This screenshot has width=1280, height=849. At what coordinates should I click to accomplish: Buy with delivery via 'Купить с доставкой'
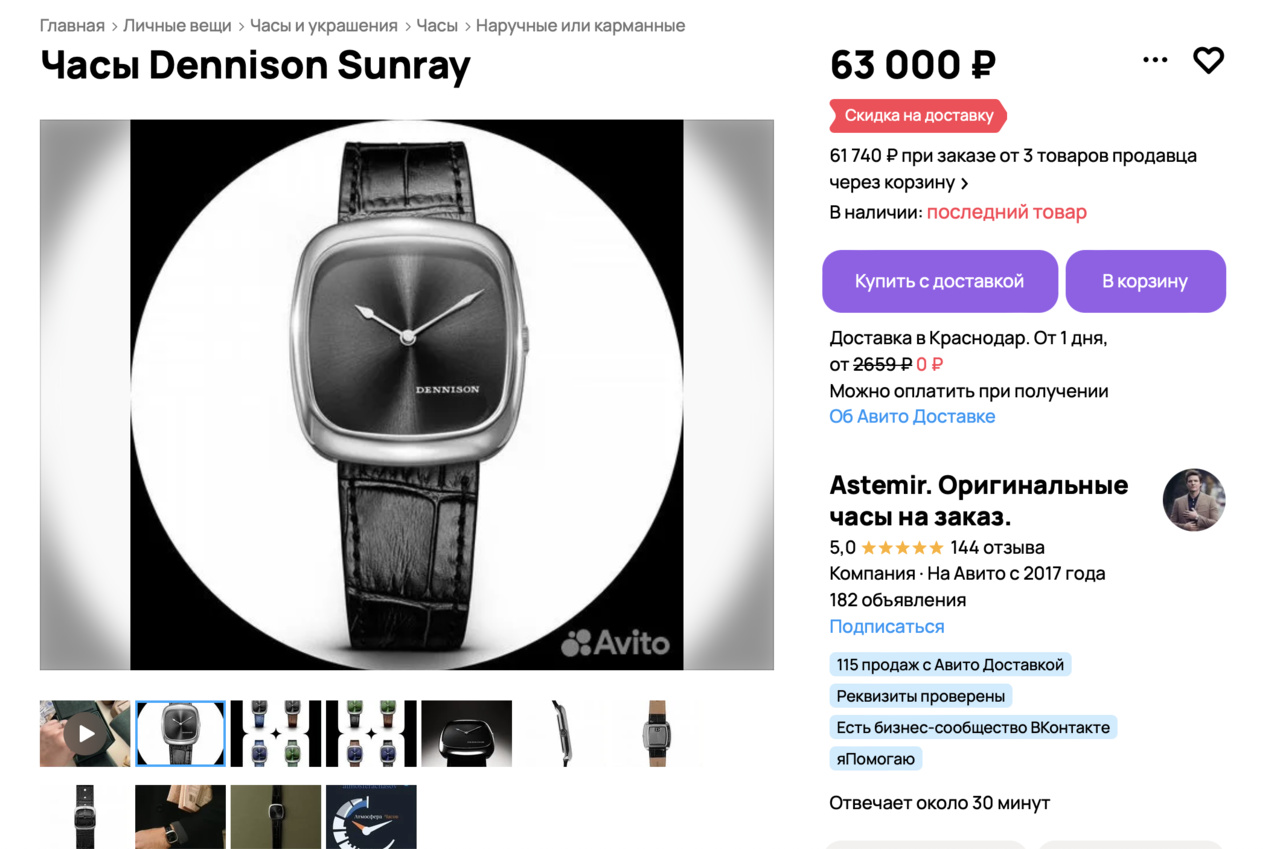tap(940, 281)
